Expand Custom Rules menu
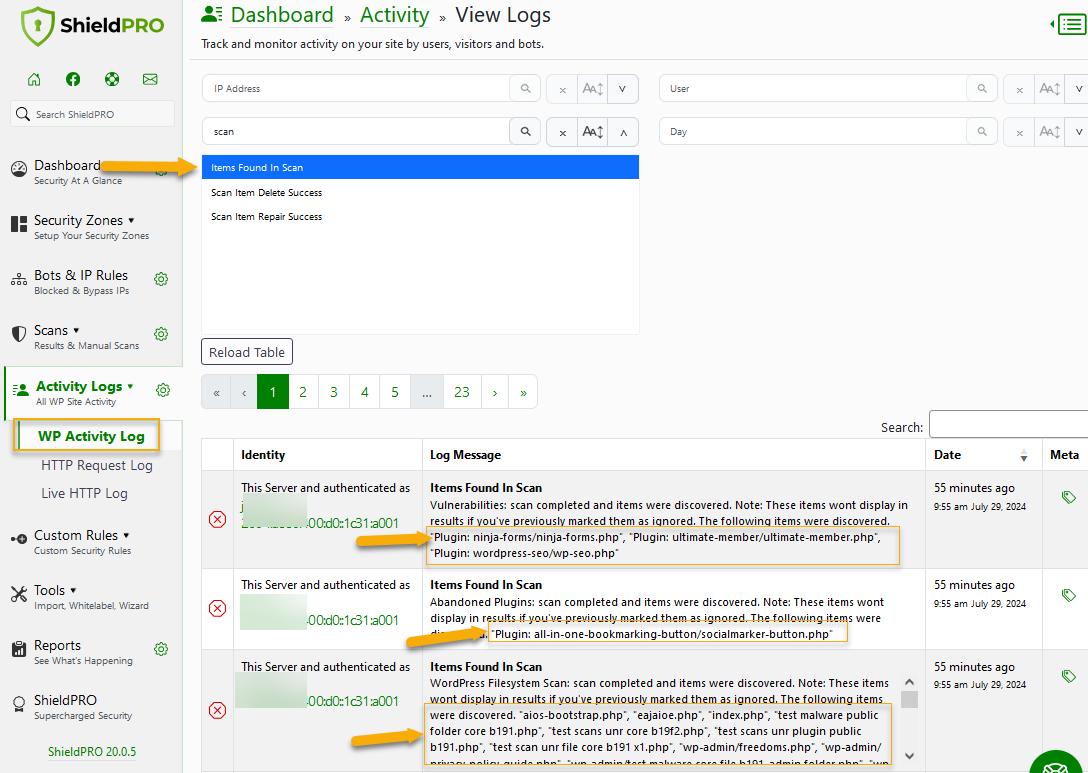Screen dimensions: 1088x773 (x=82, y=535)
